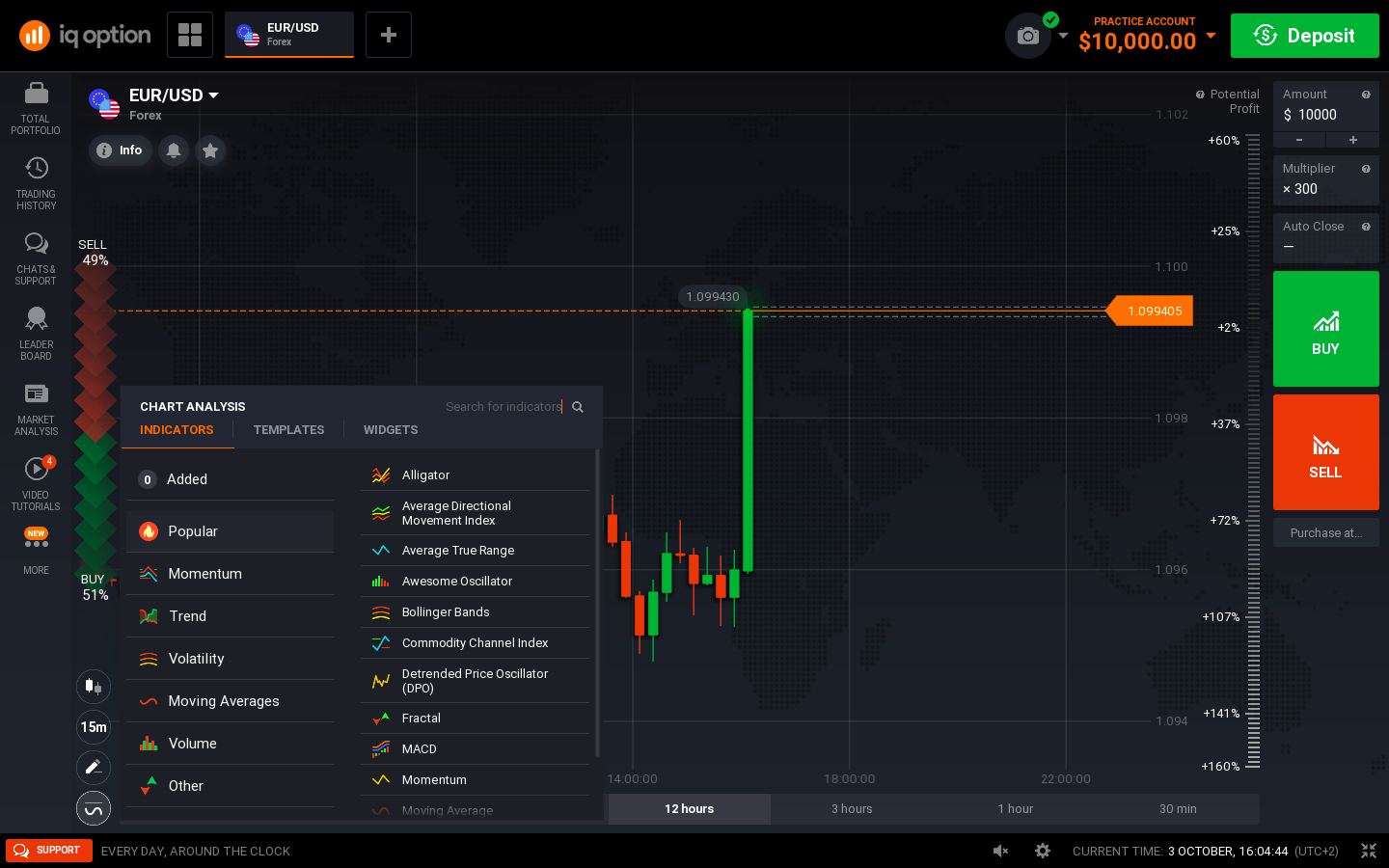Open the settings gear in footer
The height and width of the screenshot is (868, 1389).
click(1043, 851)
